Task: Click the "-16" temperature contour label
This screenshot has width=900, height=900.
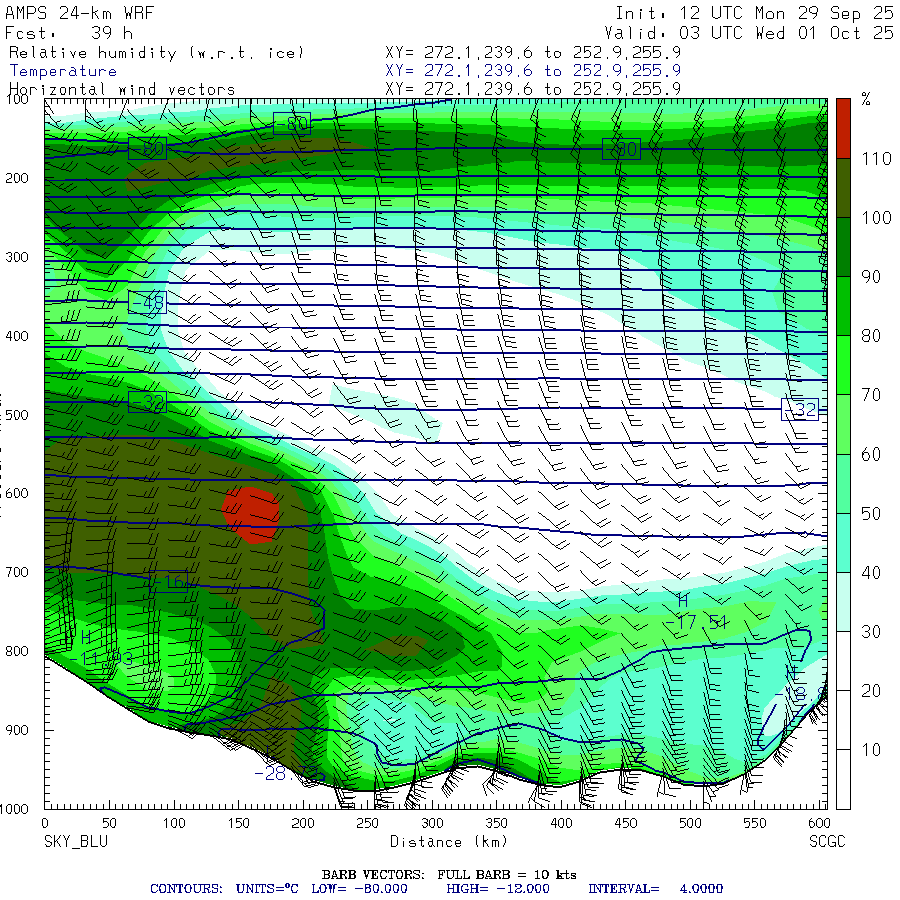Action: coord(169,582)
